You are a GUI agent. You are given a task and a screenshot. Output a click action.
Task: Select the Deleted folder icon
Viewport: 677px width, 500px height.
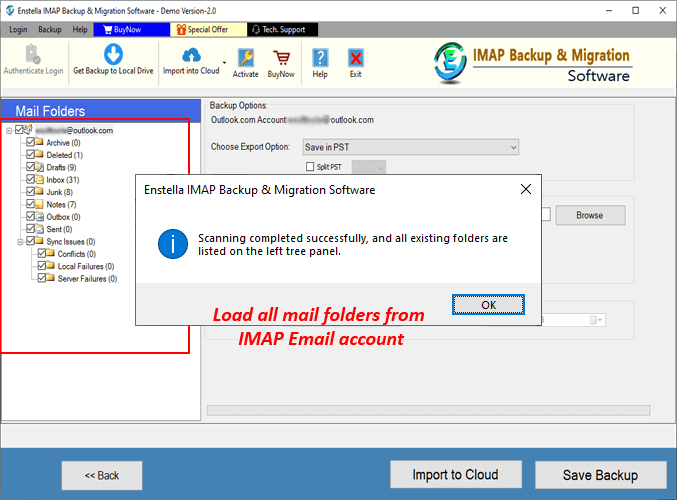pyautogui.click(x=39, y=154)
